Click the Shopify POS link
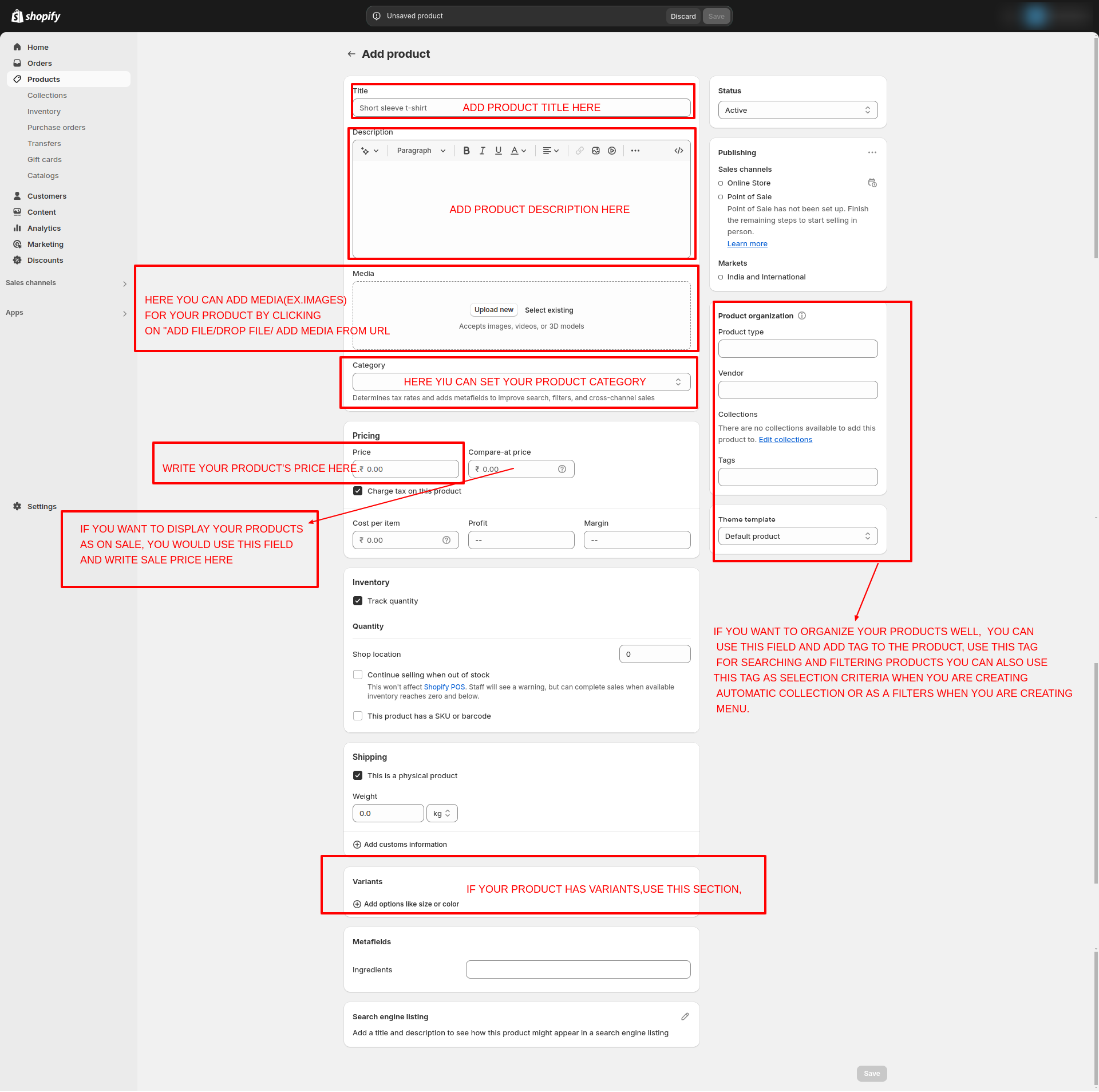The image size is (1099, 1092). [444, 687]
